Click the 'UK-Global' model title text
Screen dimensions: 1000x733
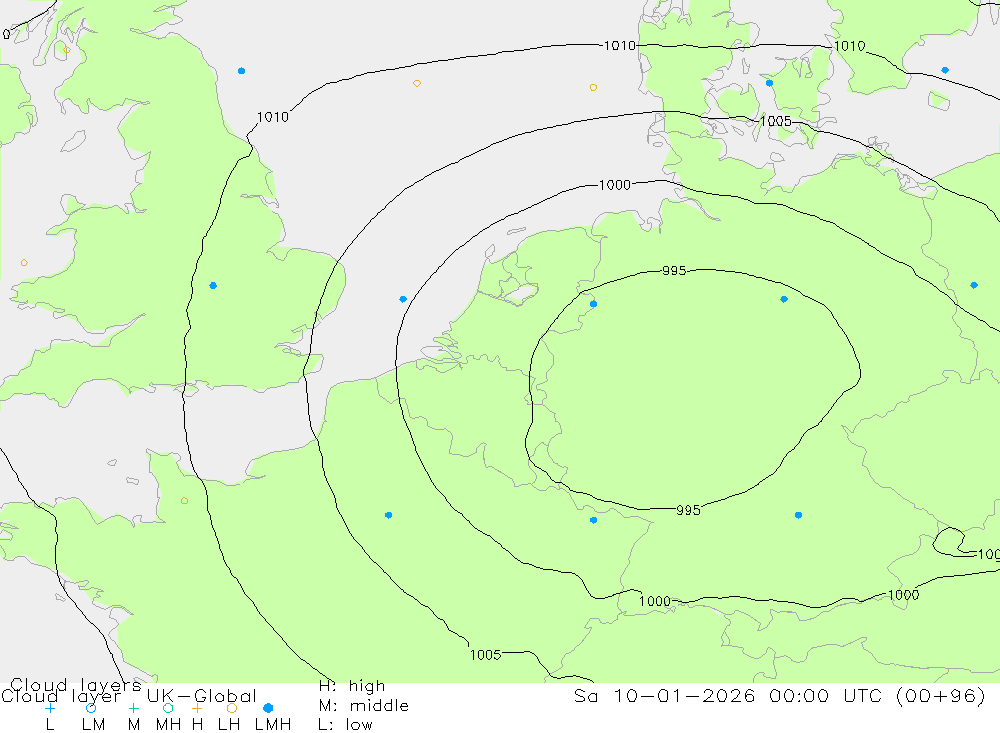(202, 696)
